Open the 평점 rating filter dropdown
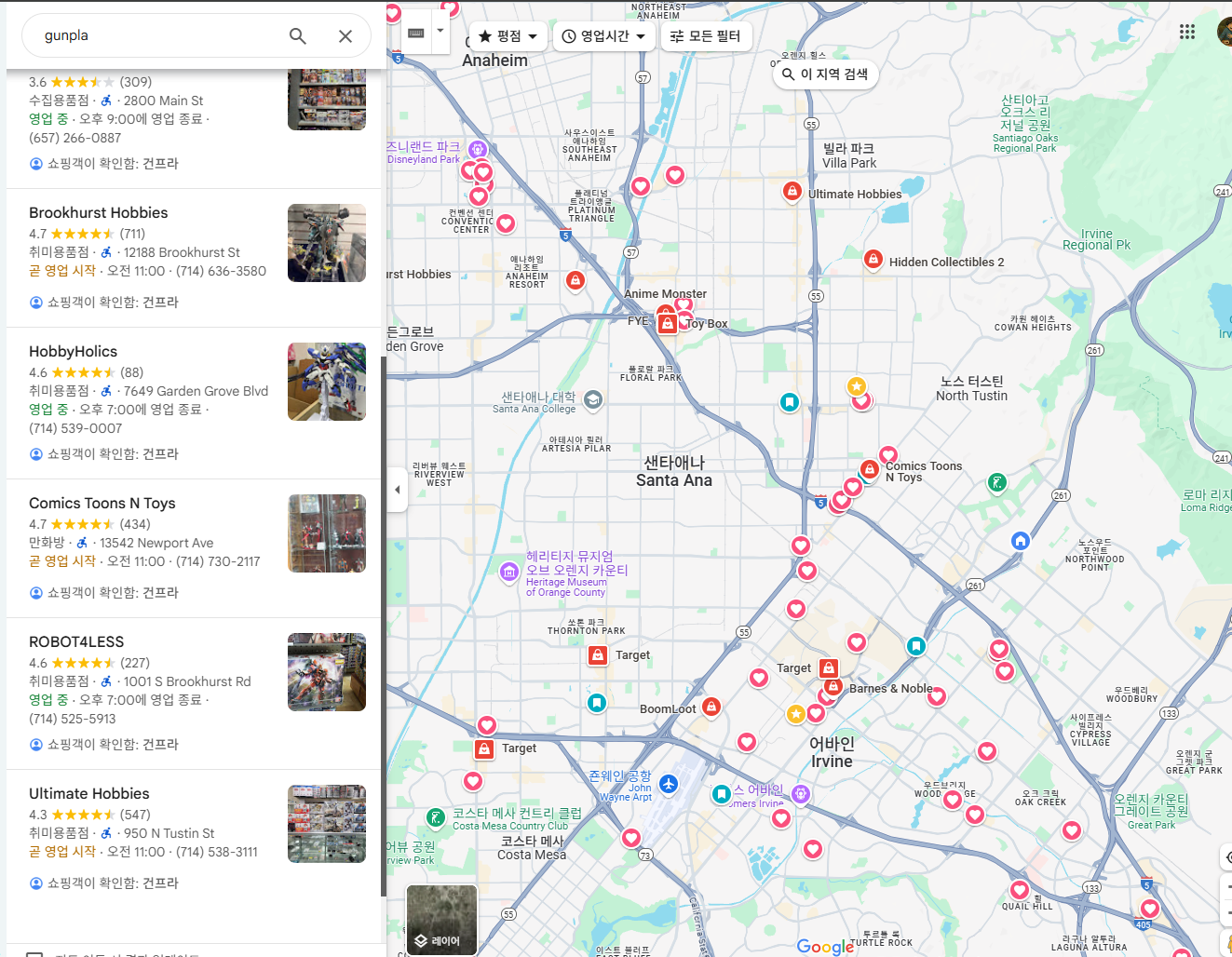Screen dimensions: 1232x957 pyautogui.click(x=508, y=36)
